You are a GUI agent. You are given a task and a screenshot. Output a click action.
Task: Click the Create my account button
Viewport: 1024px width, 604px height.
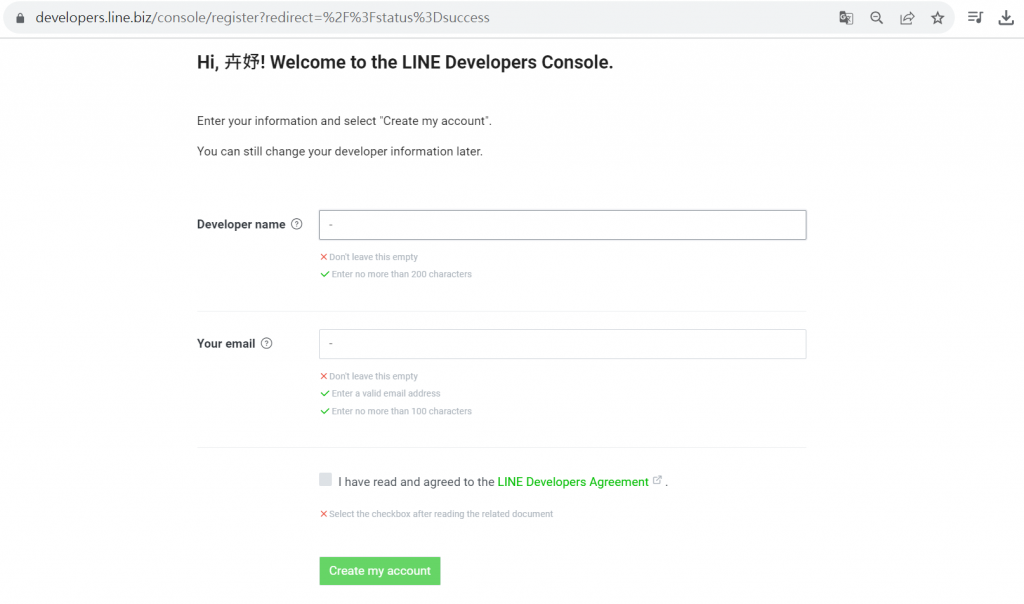(379, 571)
